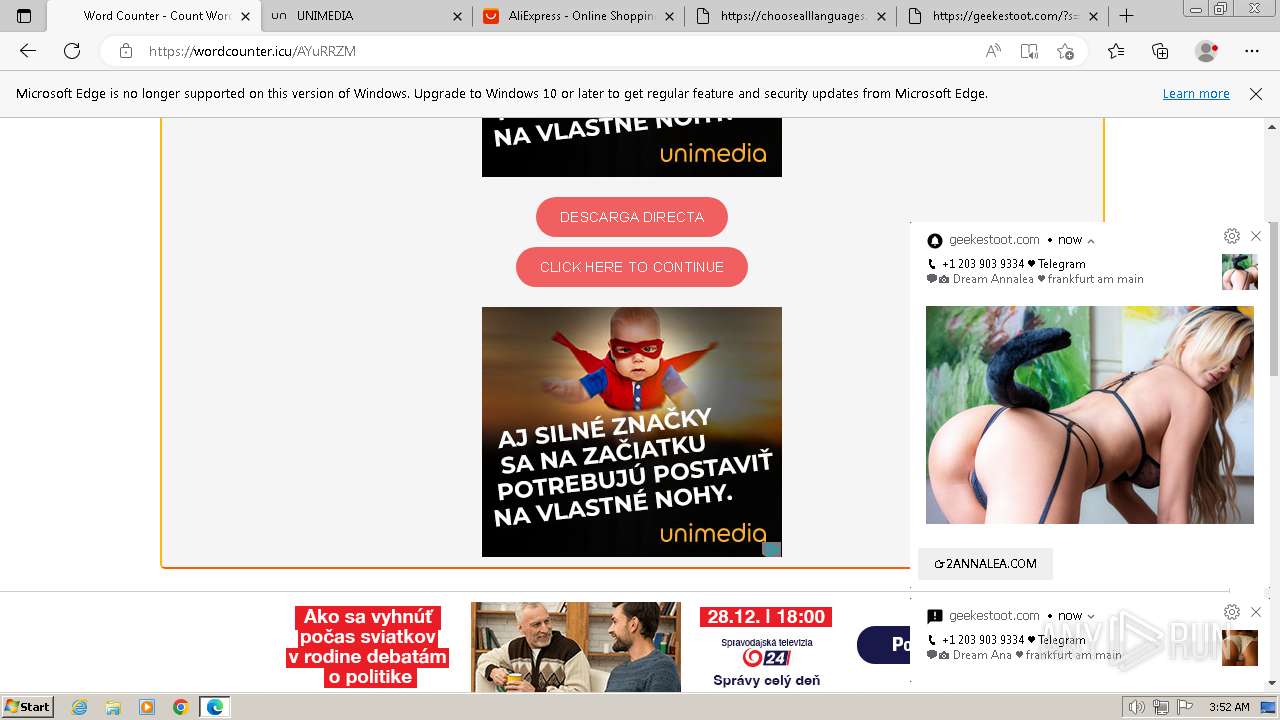Click the 28.12. 18:00 ad label
This screenshot has width=1280, height=720.
pos(767,617)
